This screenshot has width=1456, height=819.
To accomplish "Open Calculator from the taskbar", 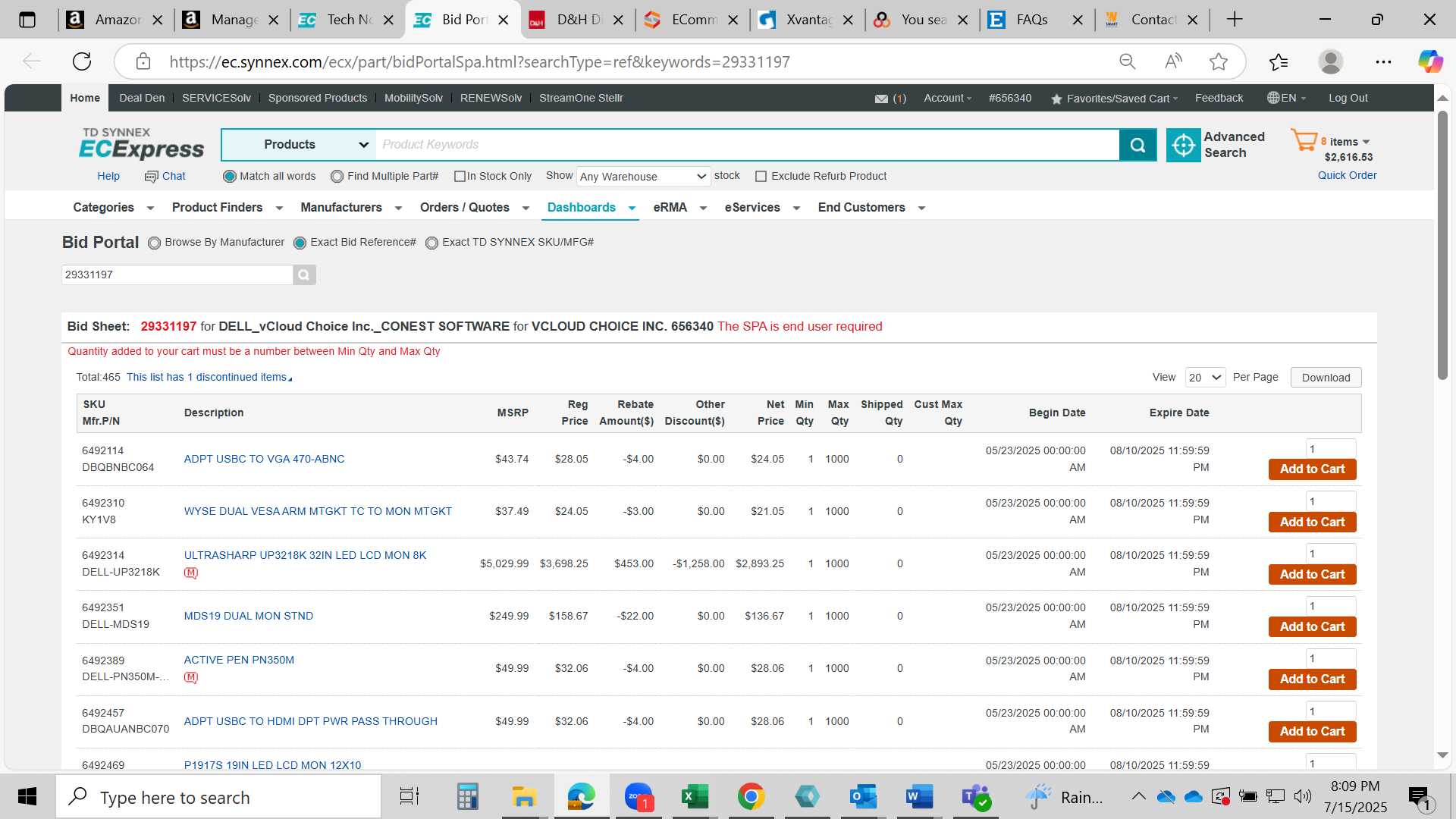I will point(468,797).
